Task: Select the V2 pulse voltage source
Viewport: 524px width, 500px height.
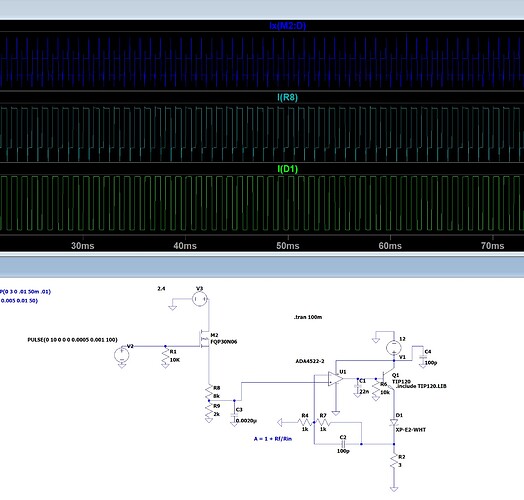Action: tap(122, 355)
